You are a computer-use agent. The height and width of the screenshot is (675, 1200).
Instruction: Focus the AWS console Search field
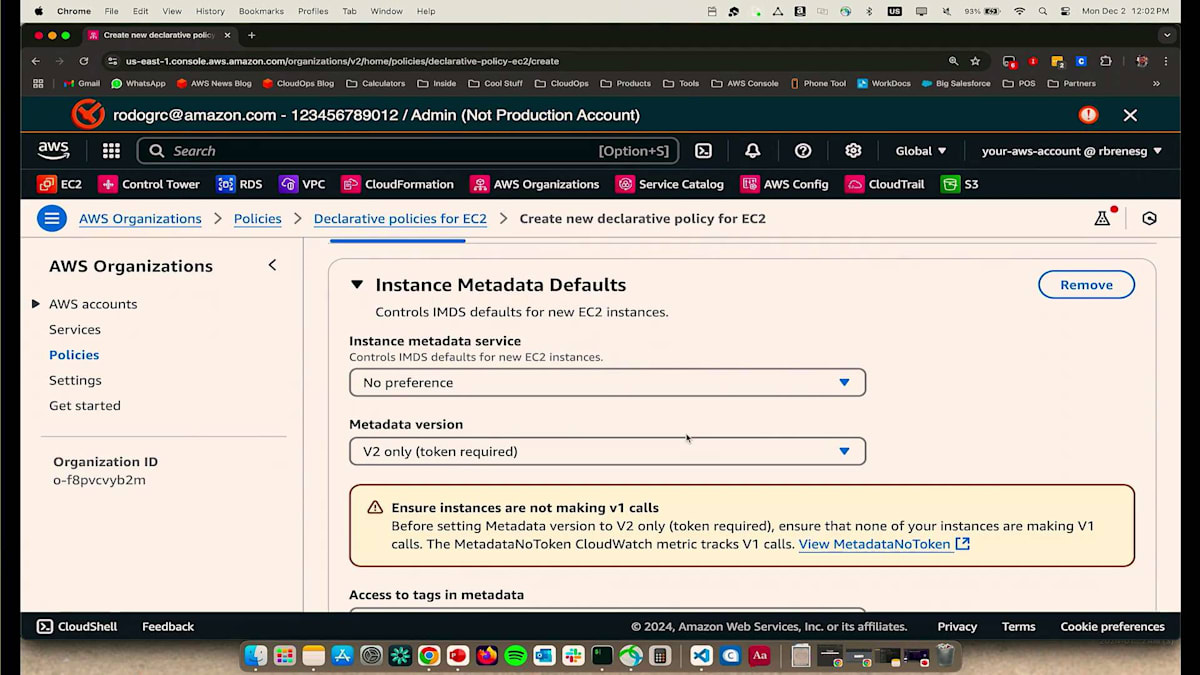tap(408, 151)
